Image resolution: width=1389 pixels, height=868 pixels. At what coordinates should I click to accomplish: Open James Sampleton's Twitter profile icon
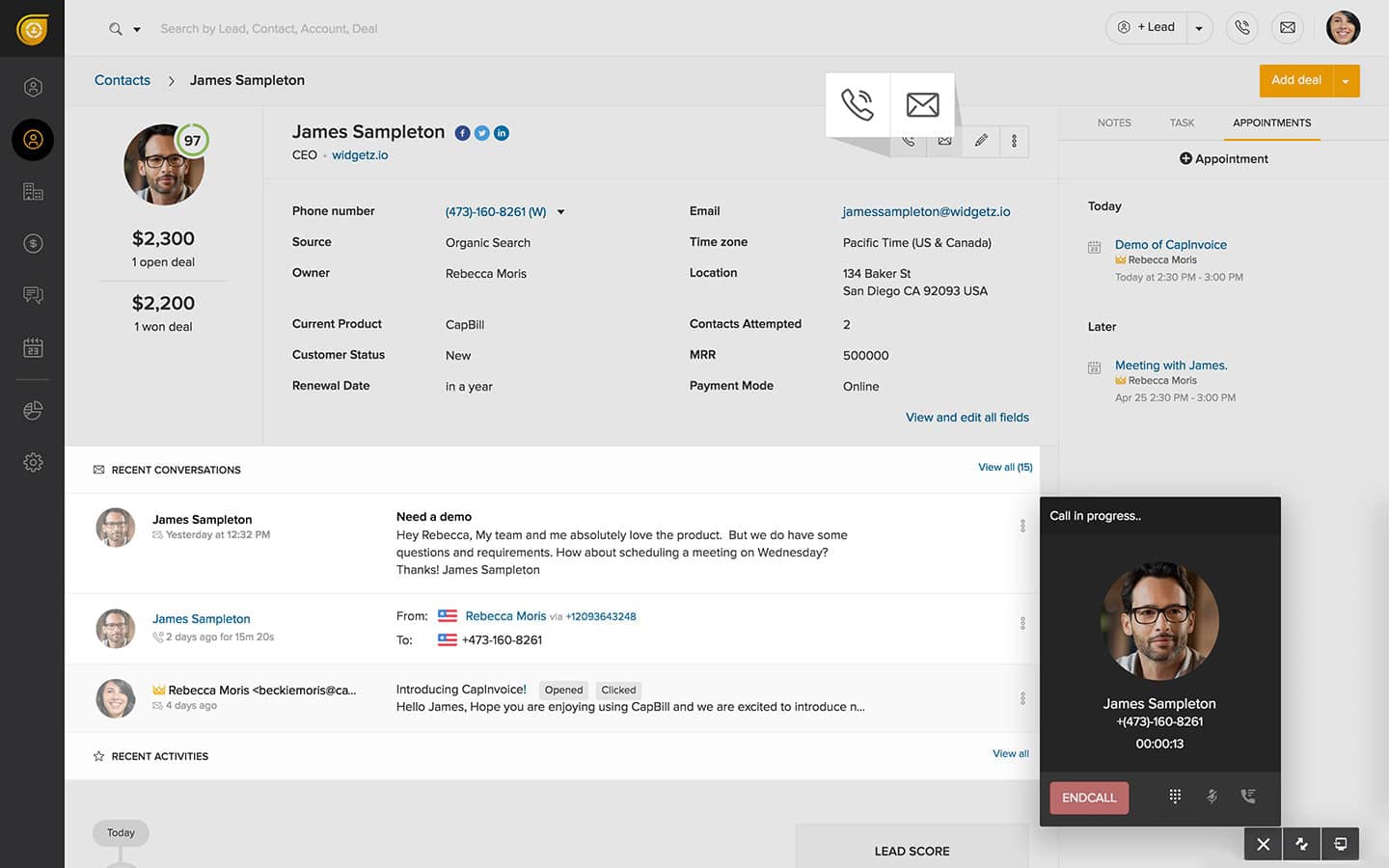482,133
